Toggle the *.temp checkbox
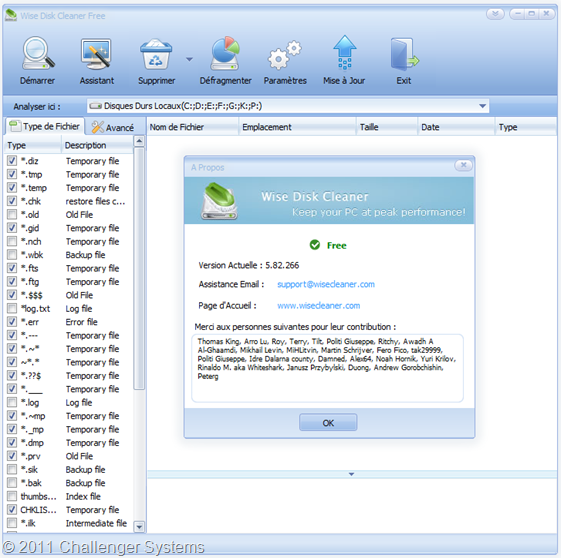Image resolution: width=561 pixels, height=558 pixels. [12, 187]
